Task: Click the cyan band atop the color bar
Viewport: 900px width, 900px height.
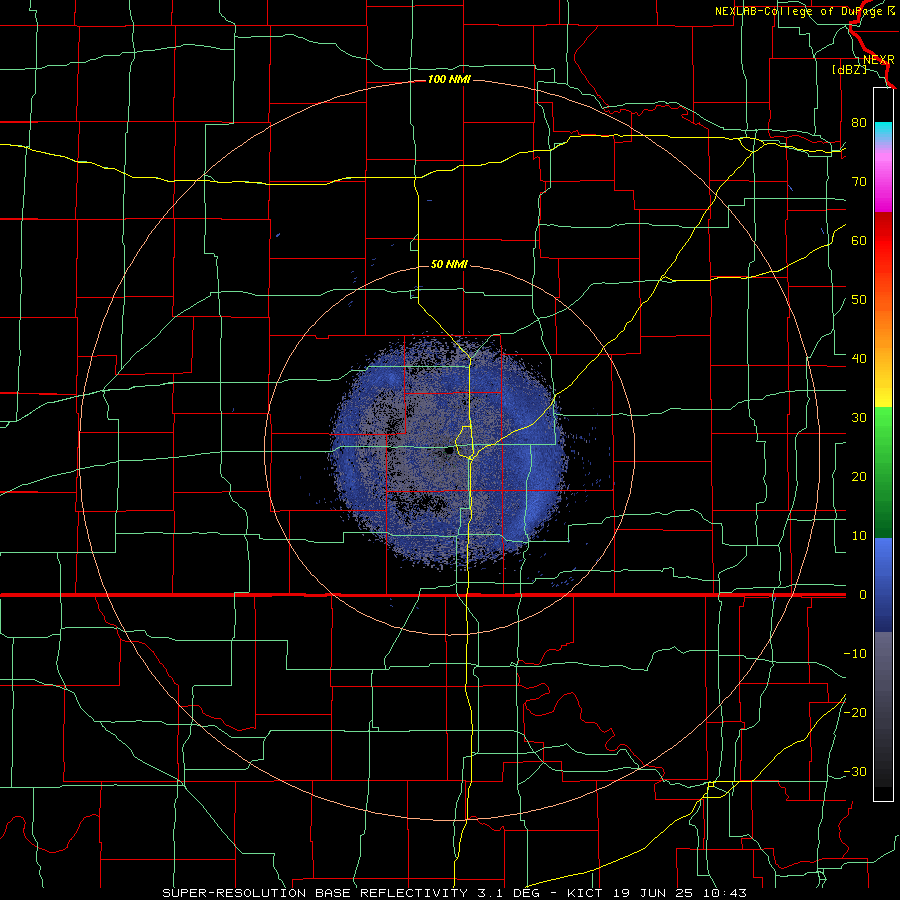Action: coord(883,132)
